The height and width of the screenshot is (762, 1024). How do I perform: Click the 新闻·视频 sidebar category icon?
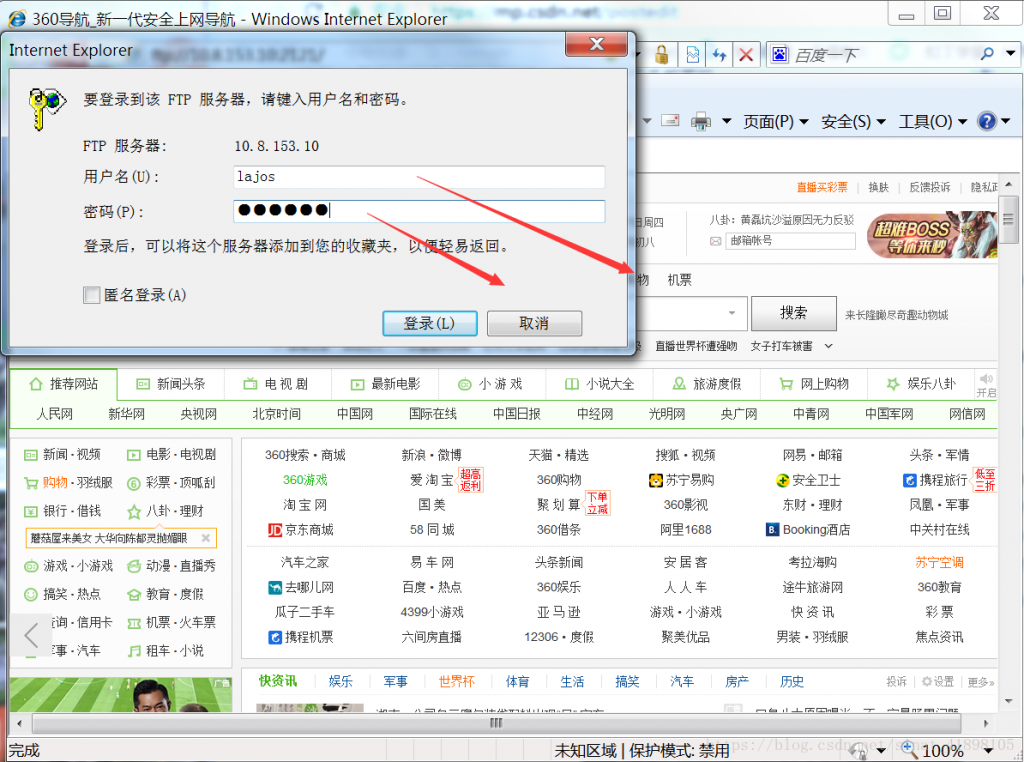click(x=31, y=454)
